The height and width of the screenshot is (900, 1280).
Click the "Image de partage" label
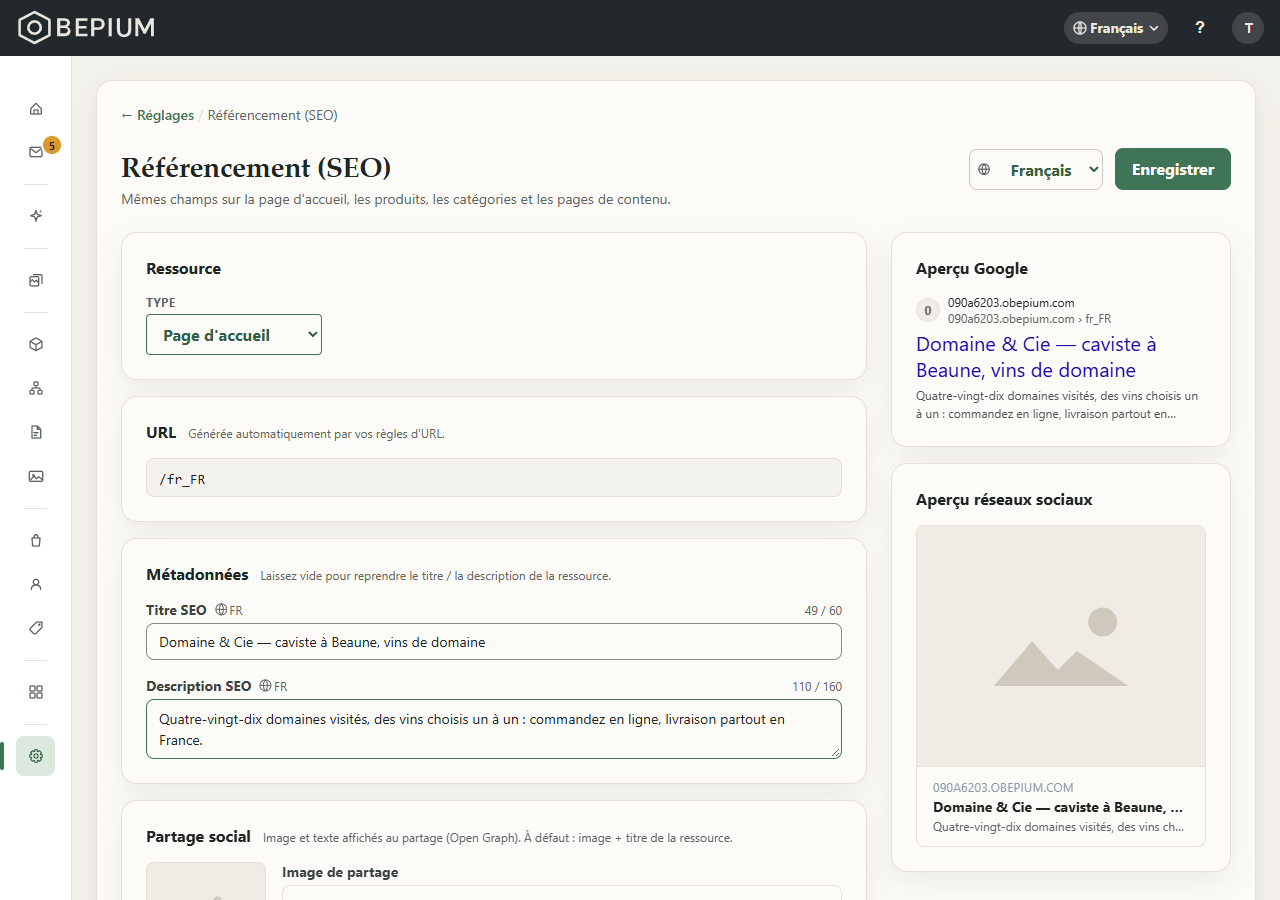pyautogui.click(x=340, y=872)
